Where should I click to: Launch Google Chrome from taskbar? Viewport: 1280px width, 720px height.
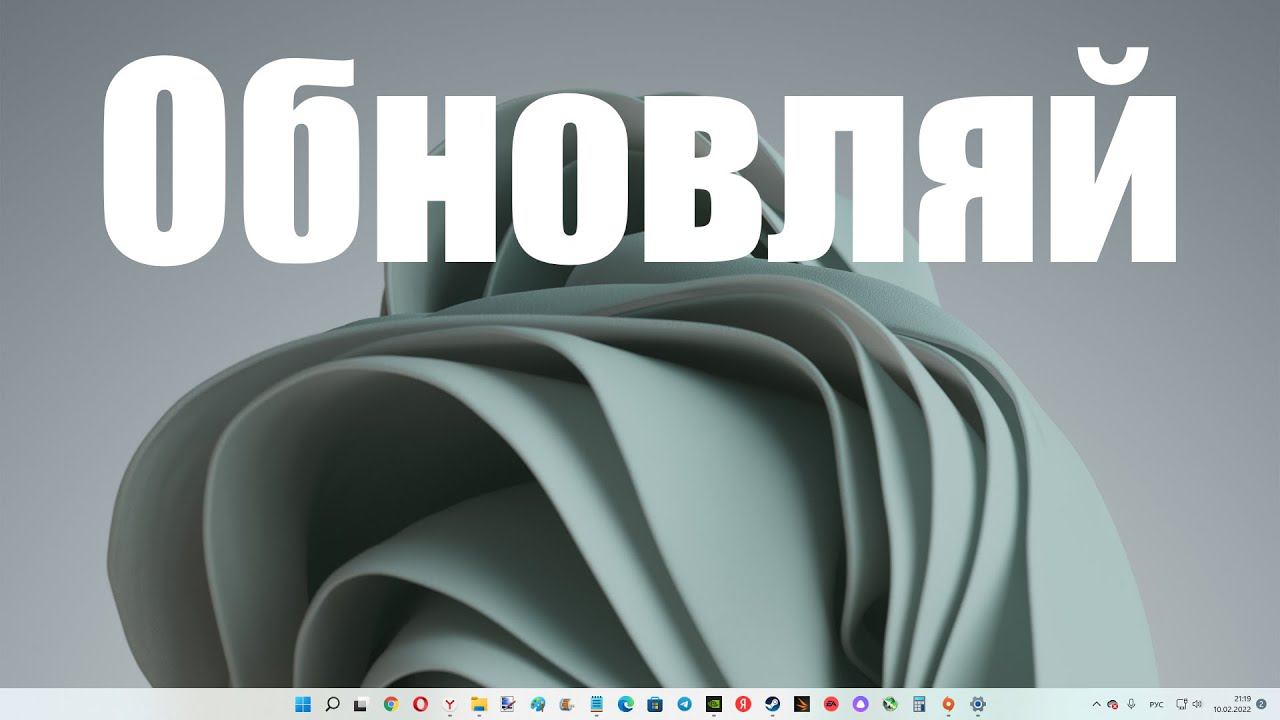pos(391,704)
